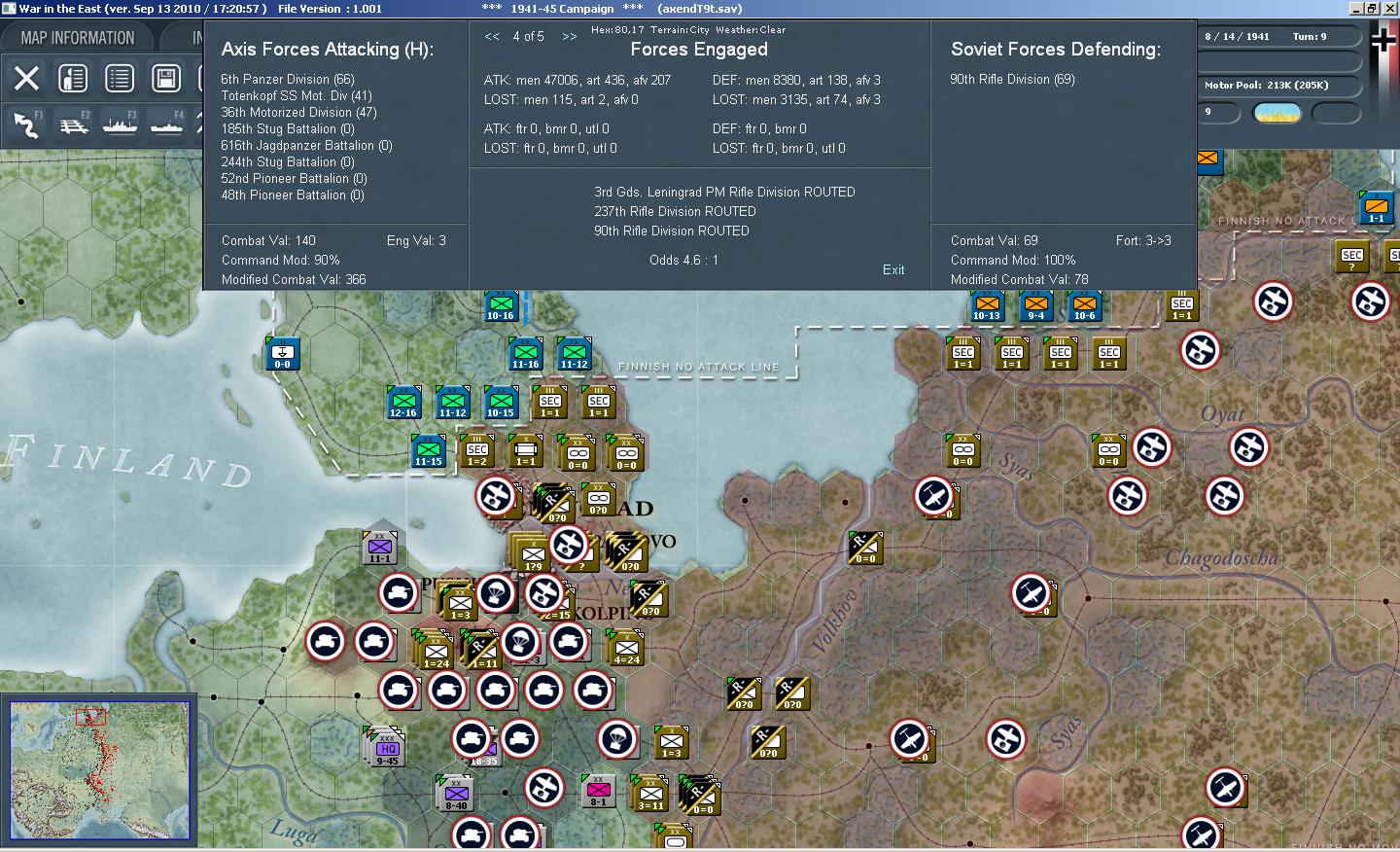Click the defender Modified Combat Val: 78

tap(1020, 279)
